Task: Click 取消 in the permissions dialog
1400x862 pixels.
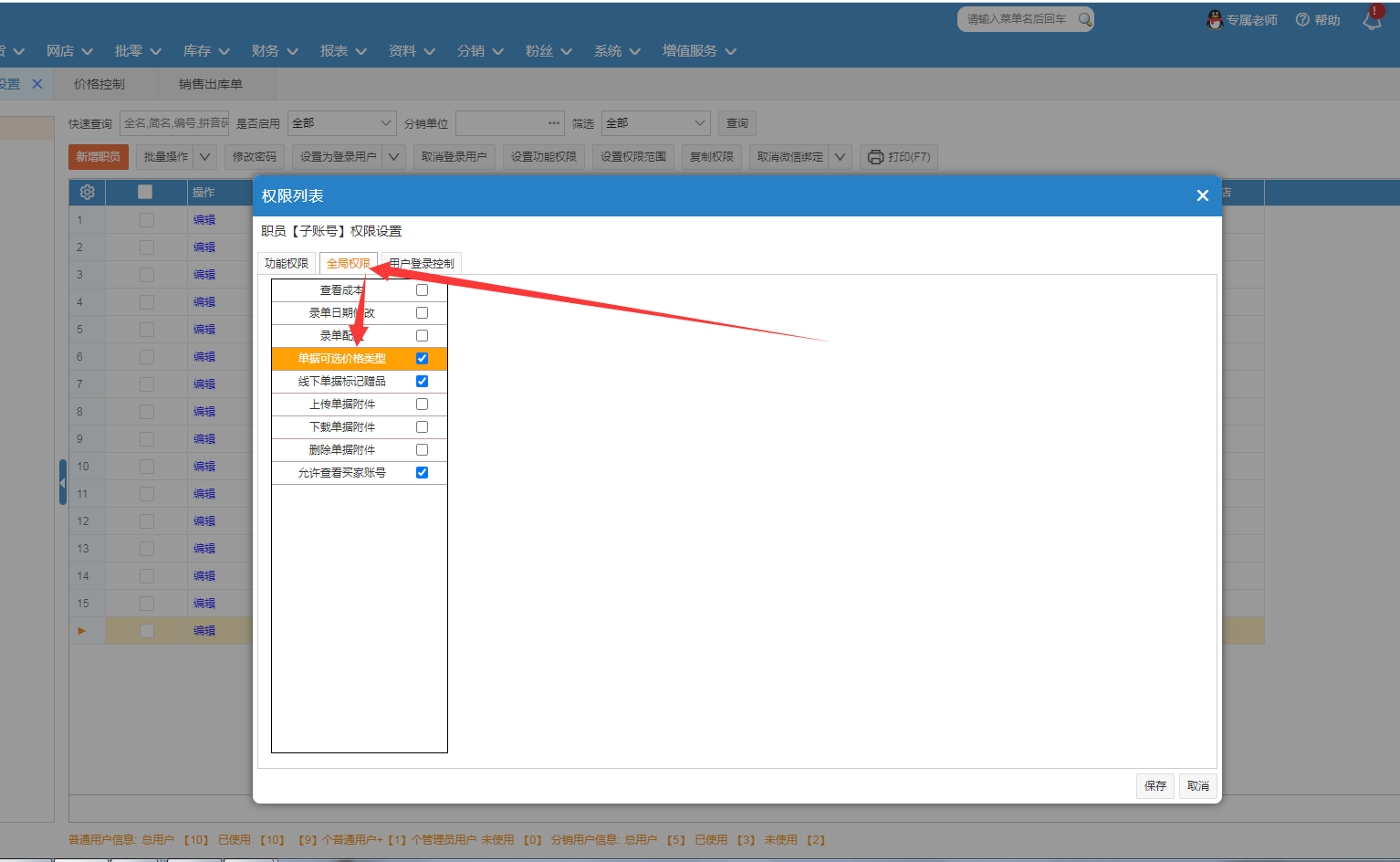Action: [x=1198, y=786]
